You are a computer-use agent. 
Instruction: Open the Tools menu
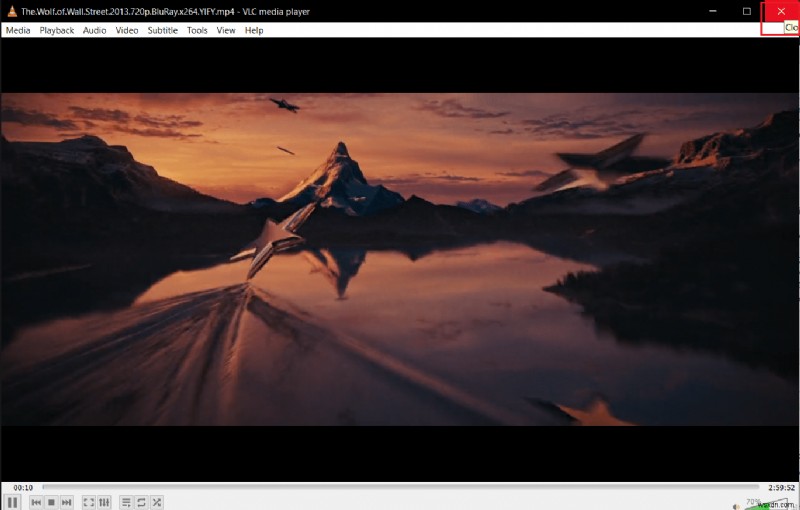(197, 30)
